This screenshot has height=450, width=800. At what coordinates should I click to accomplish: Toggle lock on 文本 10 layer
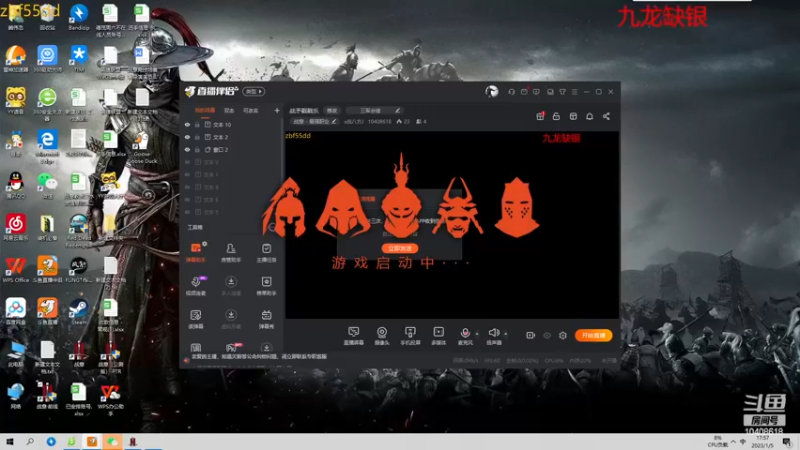coord(197,124)
